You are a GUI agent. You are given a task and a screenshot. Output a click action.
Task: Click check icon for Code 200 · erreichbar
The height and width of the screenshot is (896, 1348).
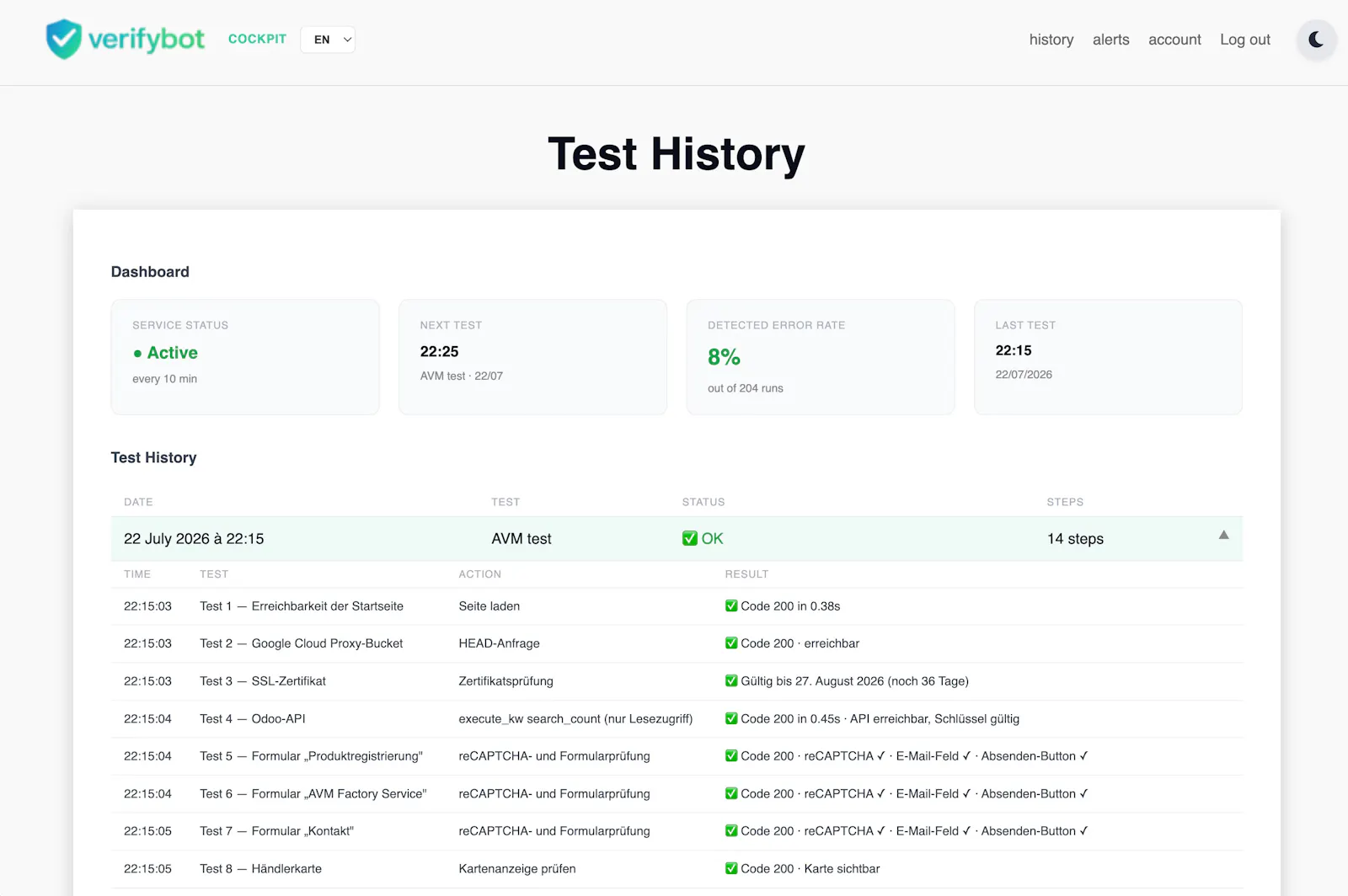click(x=731, y=643)
